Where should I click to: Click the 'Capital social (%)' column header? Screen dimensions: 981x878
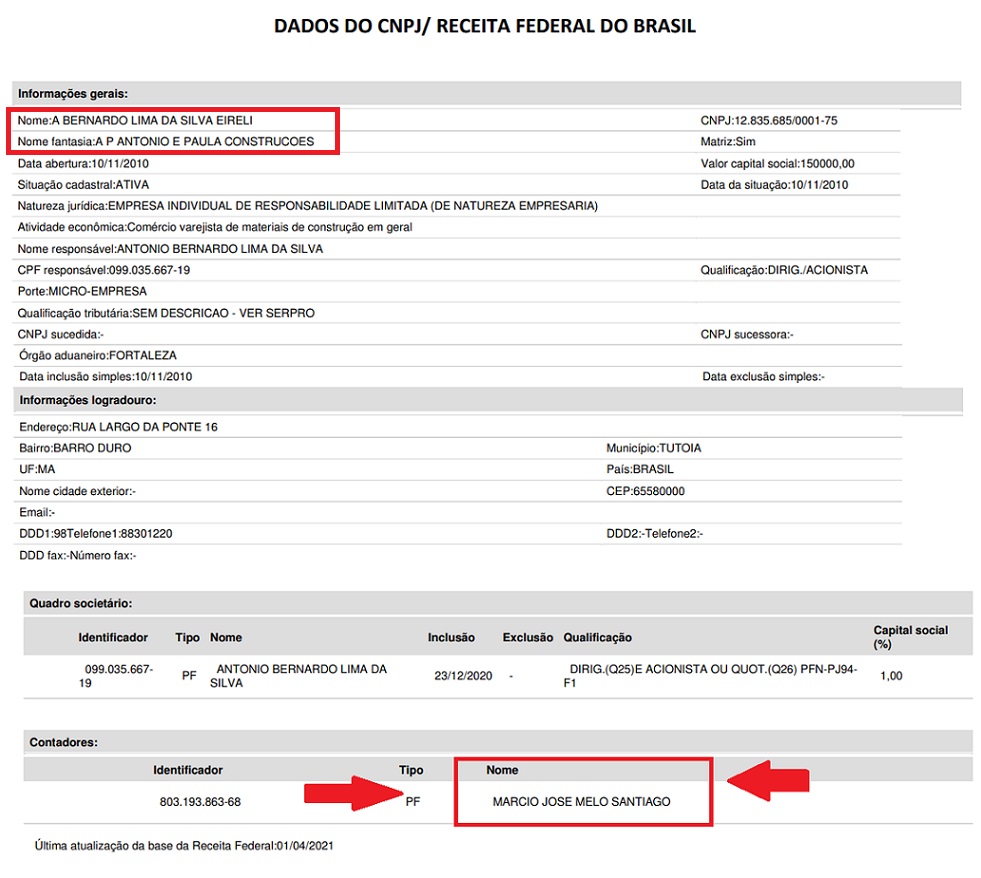[910, 637]
